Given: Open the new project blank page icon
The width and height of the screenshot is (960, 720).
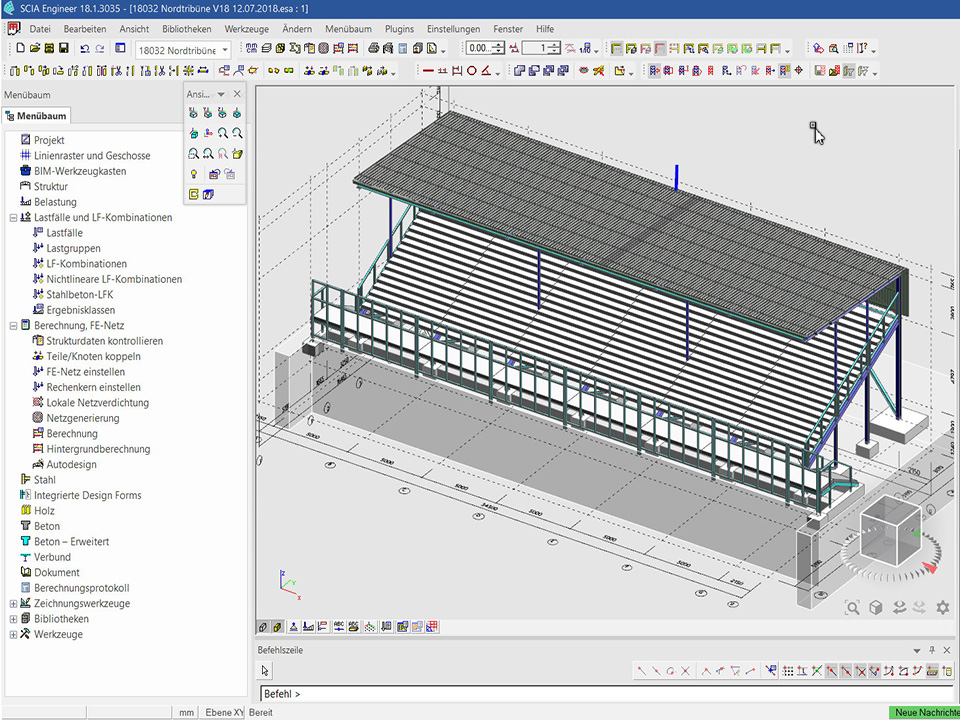Looking at the screenshot, I should (x=21, y=48).
